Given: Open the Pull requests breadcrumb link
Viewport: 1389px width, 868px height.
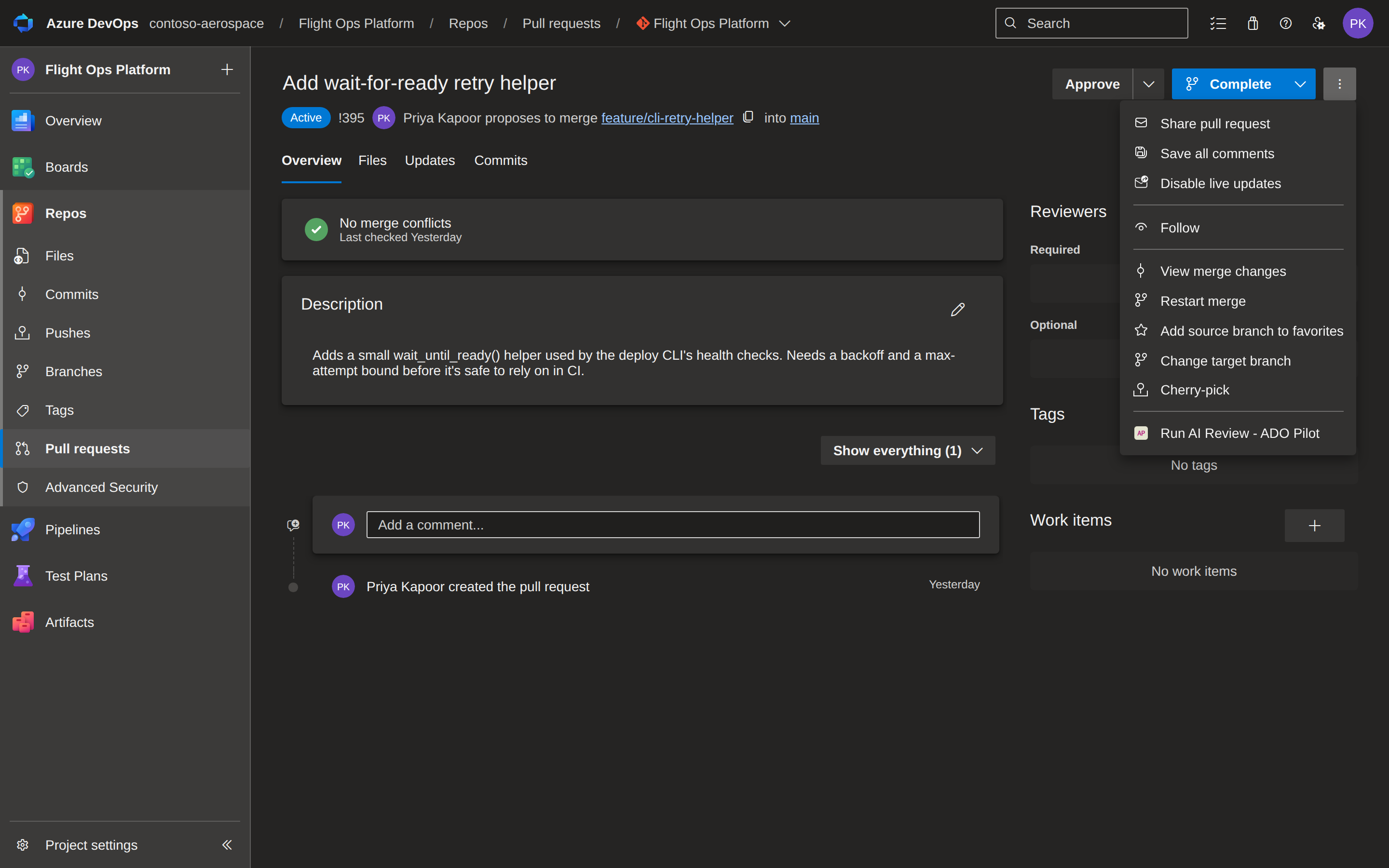Looking at the screenshot, I should [x=561, y=23].
